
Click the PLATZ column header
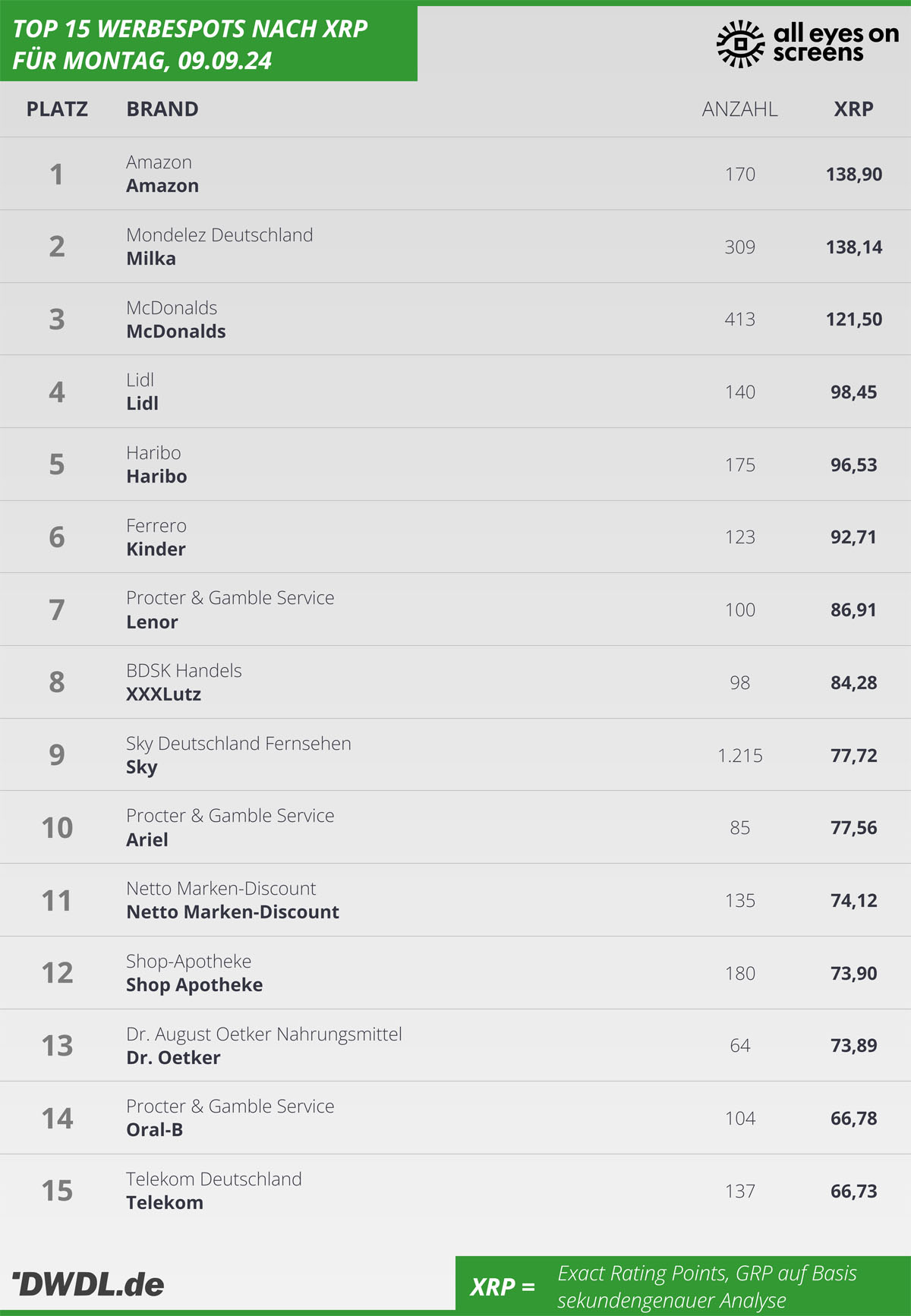click(57, 109)
